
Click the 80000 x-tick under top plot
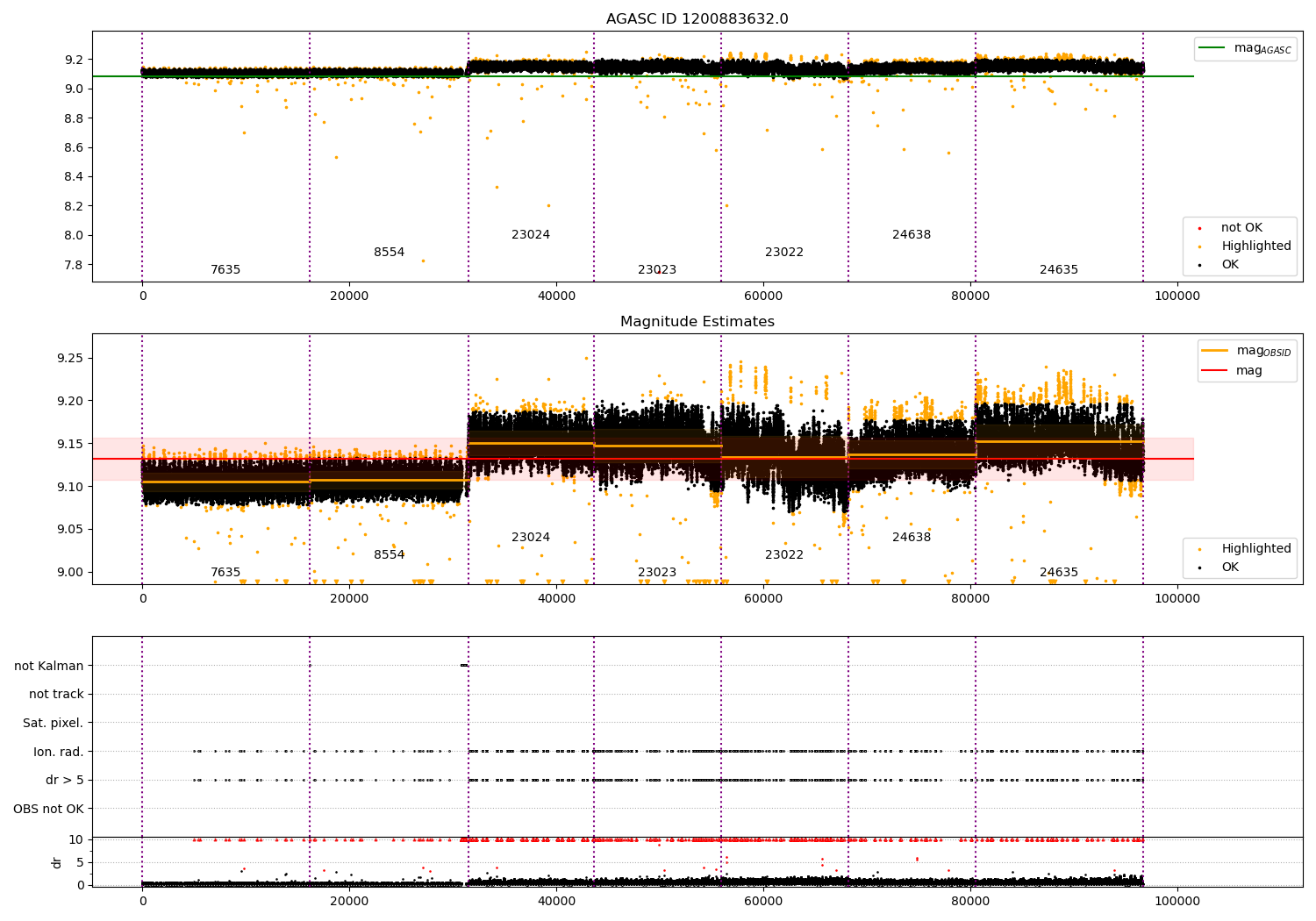[970, 296]
